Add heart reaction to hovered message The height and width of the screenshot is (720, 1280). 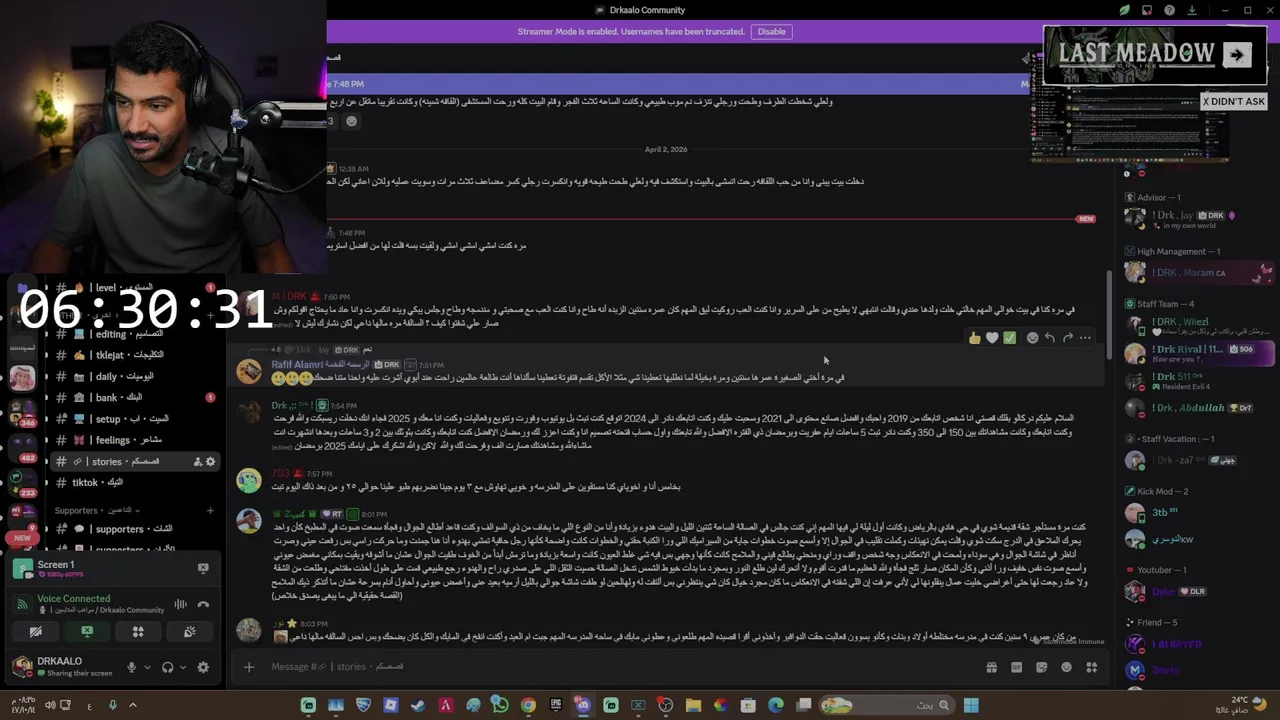992,338
